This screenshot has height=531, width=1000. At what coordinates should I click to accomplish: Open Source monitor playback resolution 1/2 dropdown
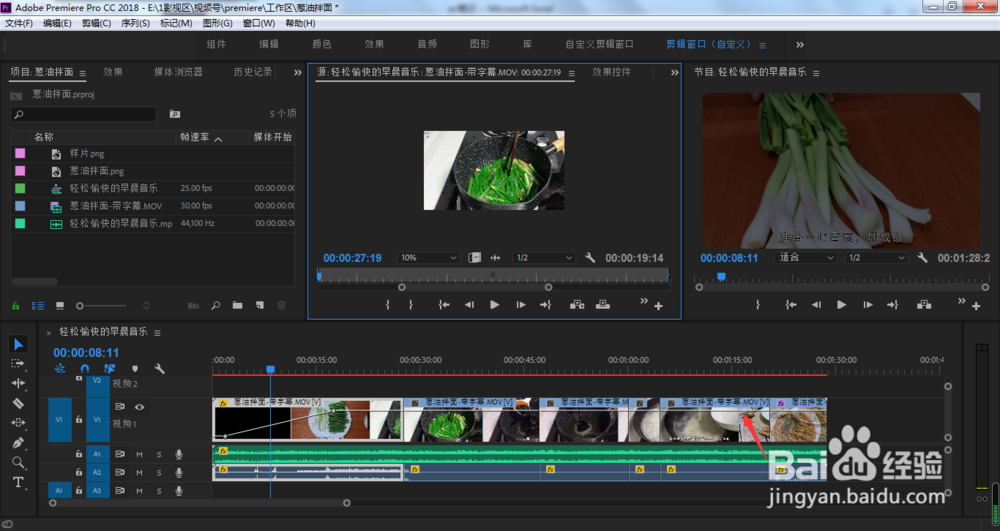click(544, 258)
